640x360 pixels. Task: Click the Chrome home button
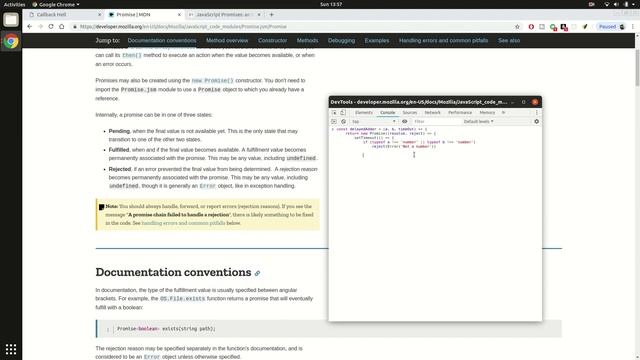pyautogui.click(x=62, y=27)
